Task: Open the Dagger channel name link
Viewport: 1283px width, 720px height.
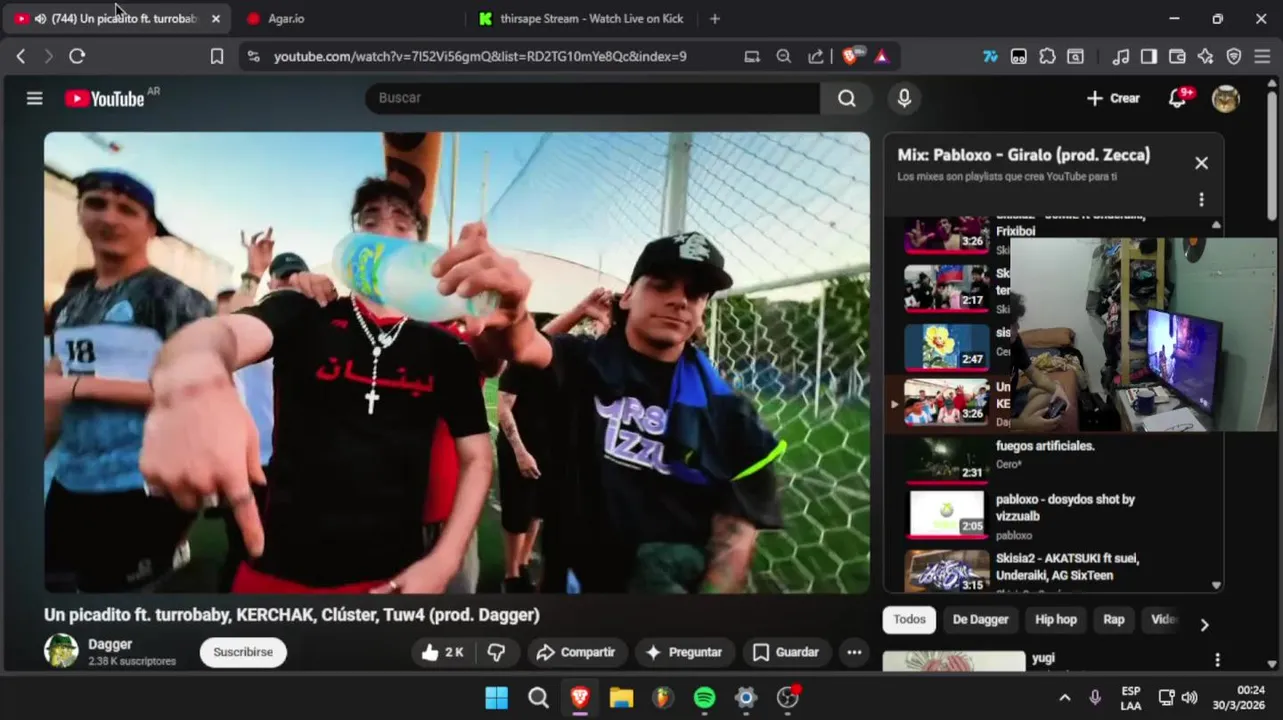Action: [110, 644]
